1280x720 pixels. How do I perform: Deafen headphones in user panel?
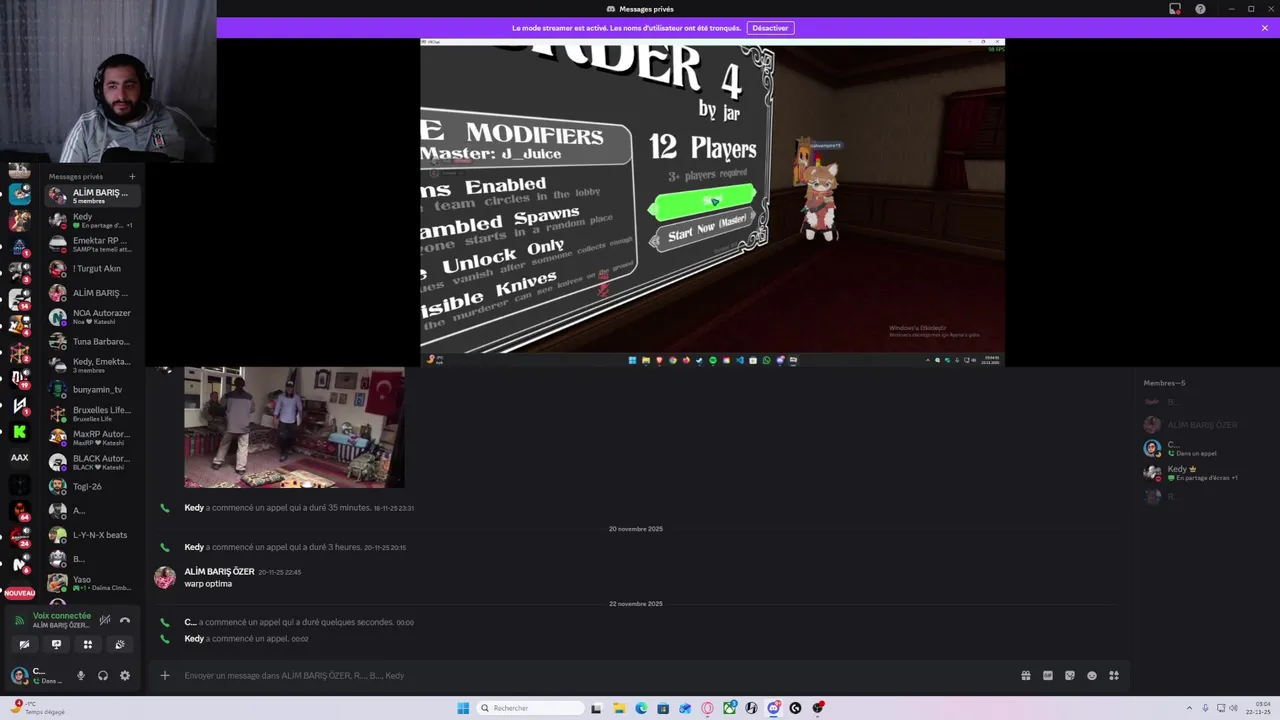tap(103, 676)
